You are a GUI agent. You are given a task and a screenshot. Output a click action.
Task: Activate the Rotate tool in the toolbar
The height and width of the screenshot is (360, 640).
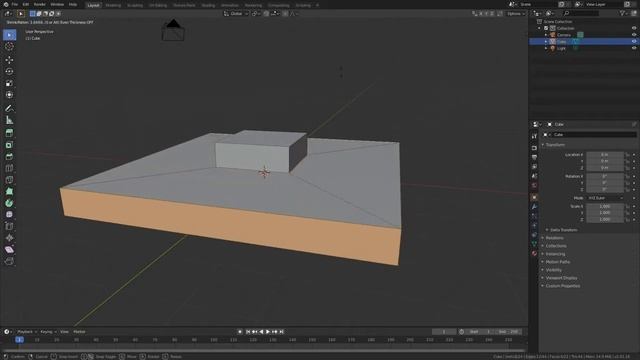tap(9, 71)
